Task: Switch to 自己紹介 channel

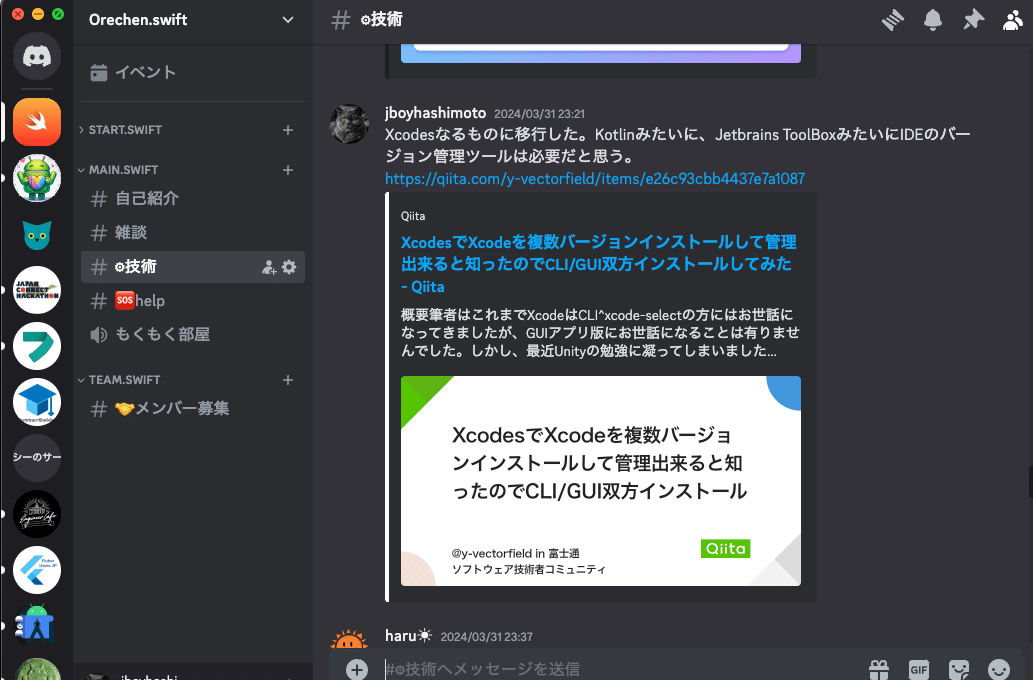Action: [x=192, y=198]
